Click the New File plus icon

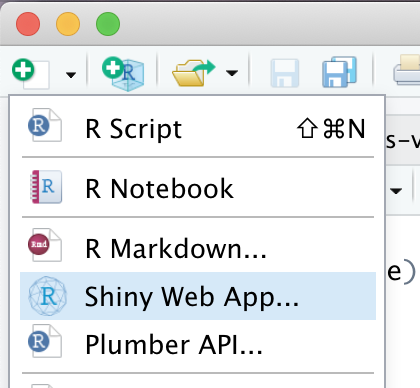[x=31, y=73]
